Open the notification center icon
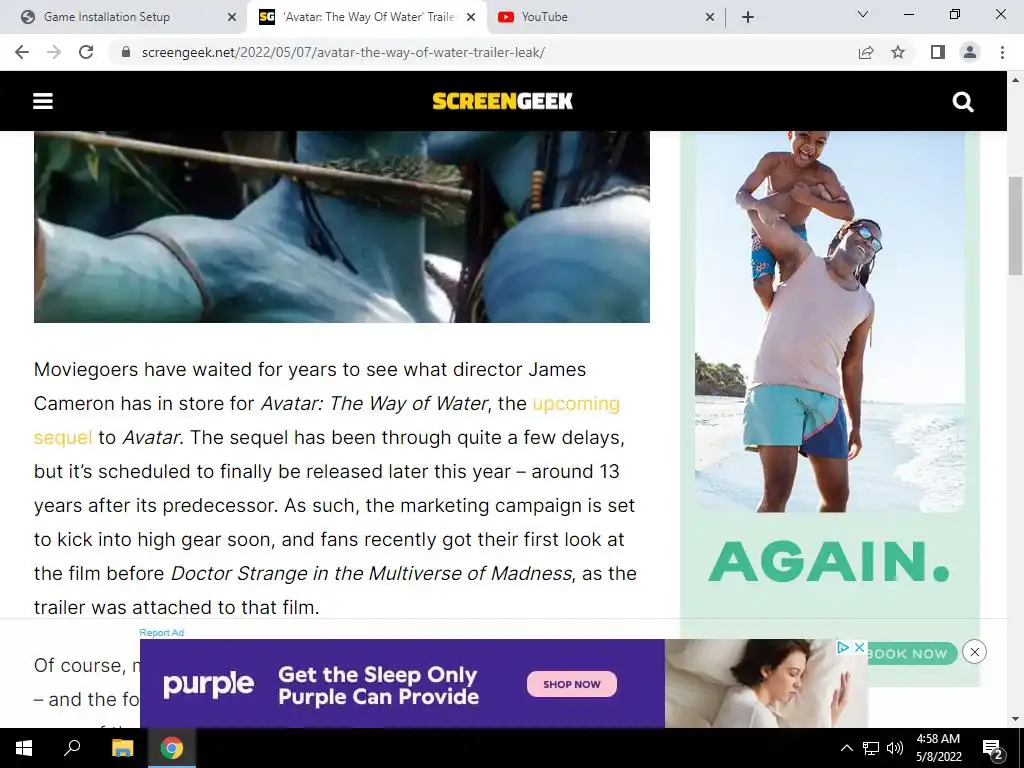Viewport: 1024px width, 768px height. (992, 748)
